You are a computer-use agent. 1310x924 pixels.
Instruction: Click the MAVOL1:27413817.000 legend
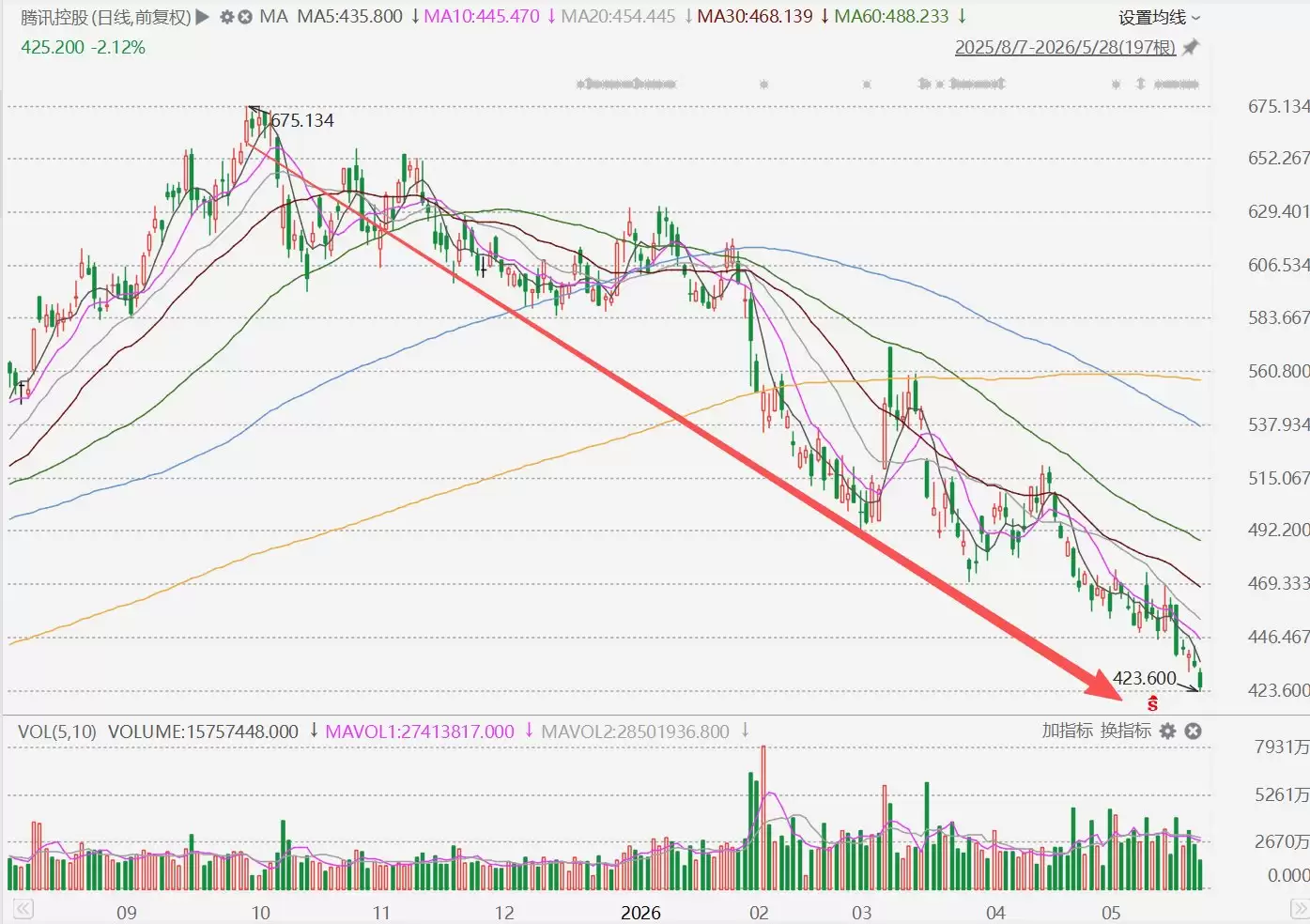point(420,731)
